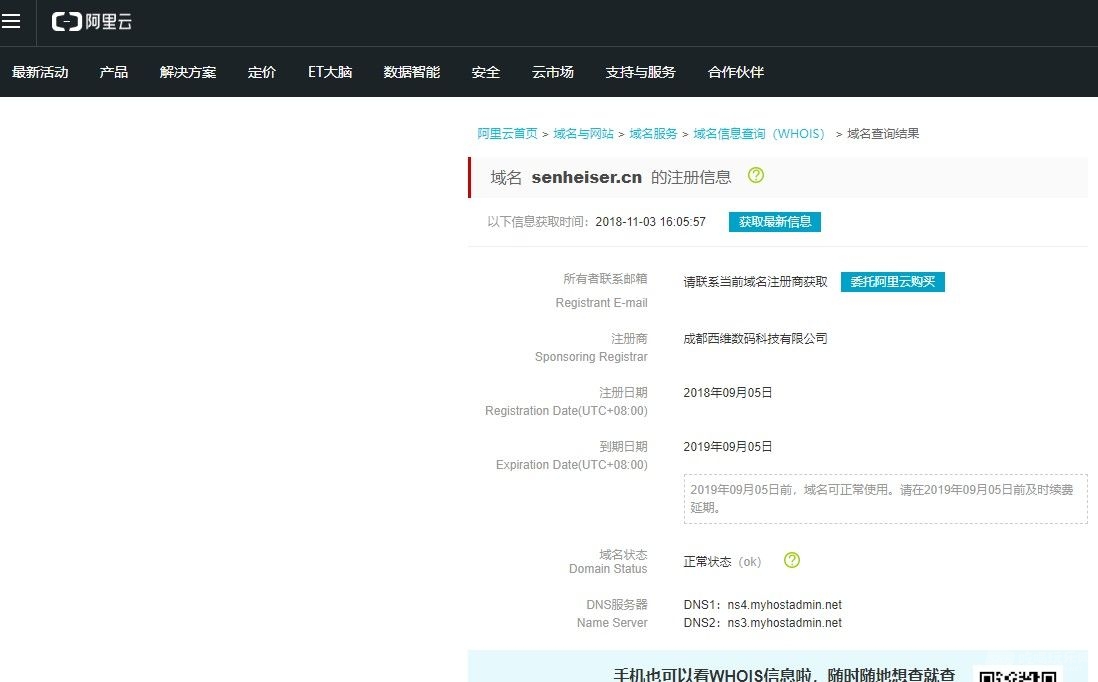Go to 域名与网站 breadcrumb link
The width and height of the screenshot is (1098, 682).
(x=583, y=134)
